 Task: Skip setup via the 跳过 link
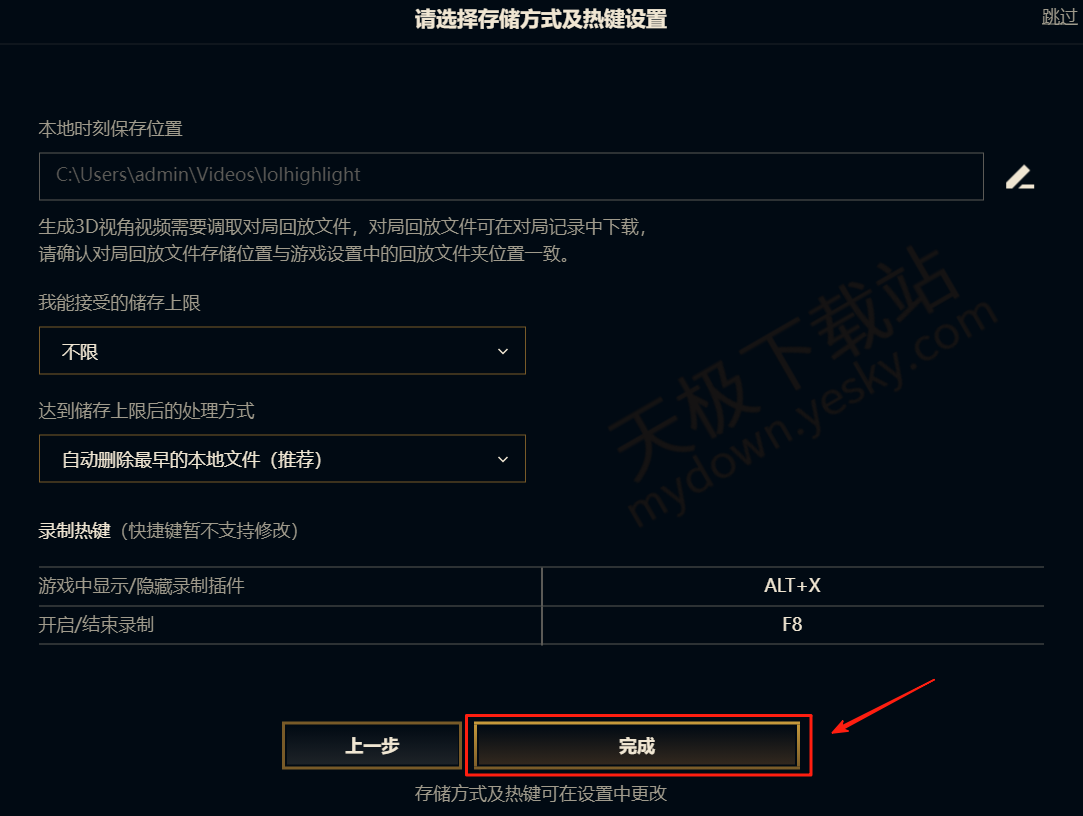pyautogui.click(x=1060, y=17)
